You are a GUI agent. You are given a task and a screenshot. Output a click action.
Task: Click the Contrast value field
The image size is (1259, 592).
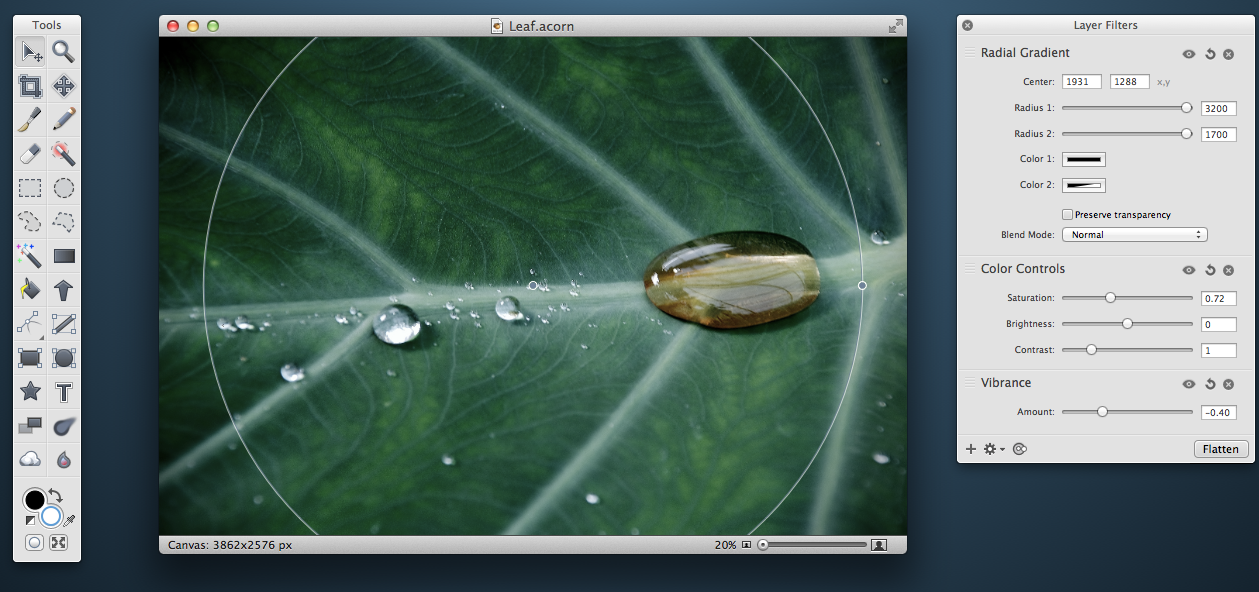(1218, 350)
